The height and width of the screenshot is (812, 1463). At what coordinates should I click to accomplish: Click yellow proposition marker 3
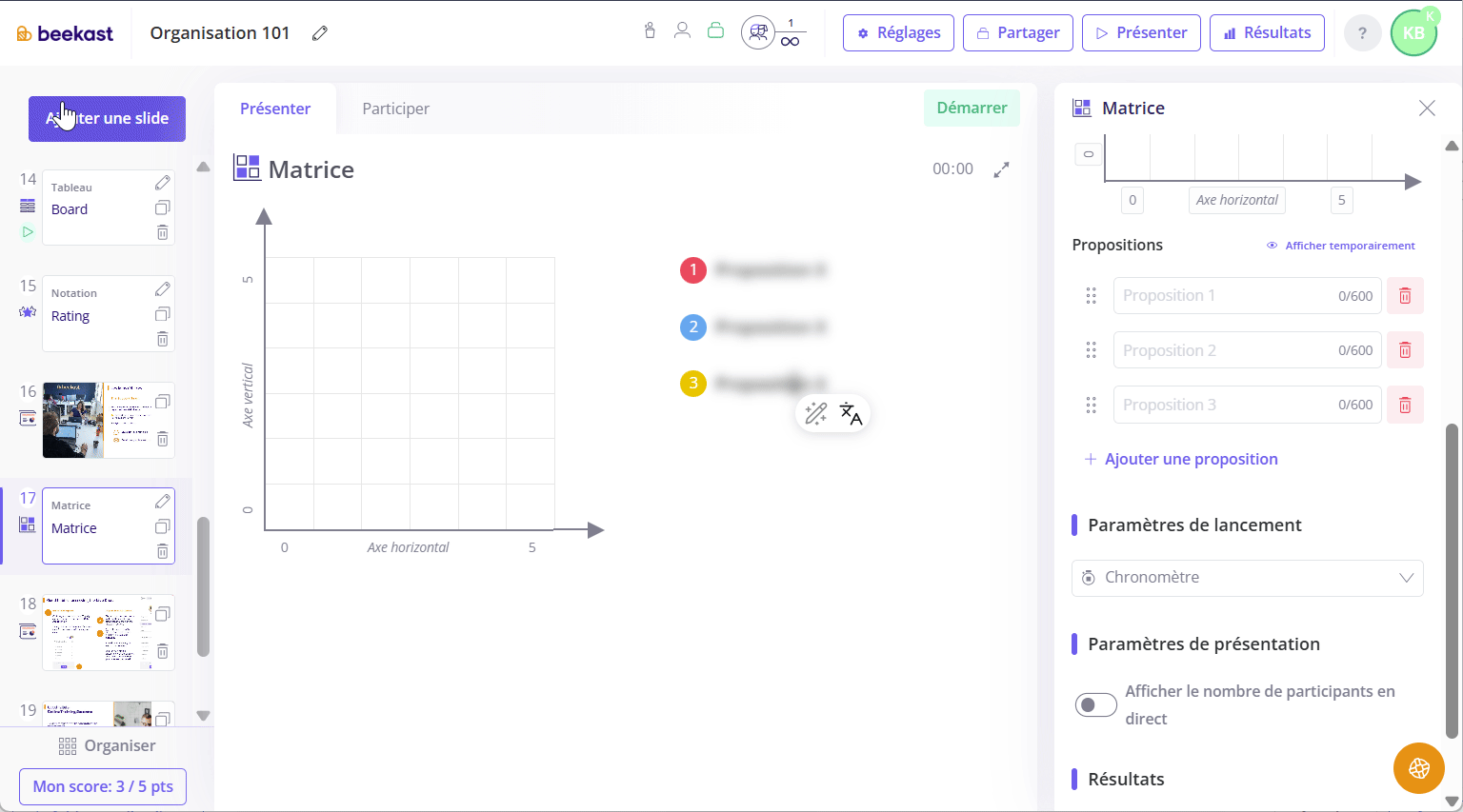click(x=693, y=384)
